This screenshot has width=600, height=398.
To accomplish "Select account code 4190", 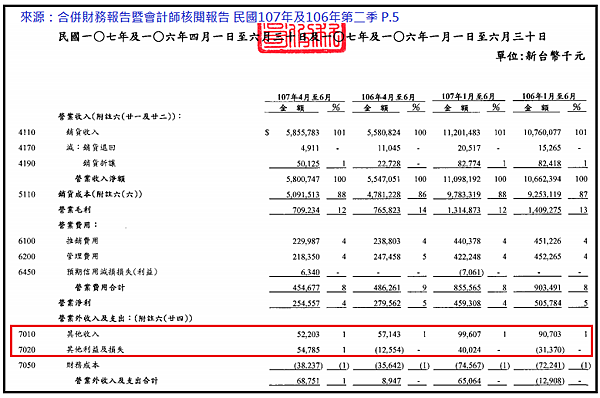I will pos(27,163).
